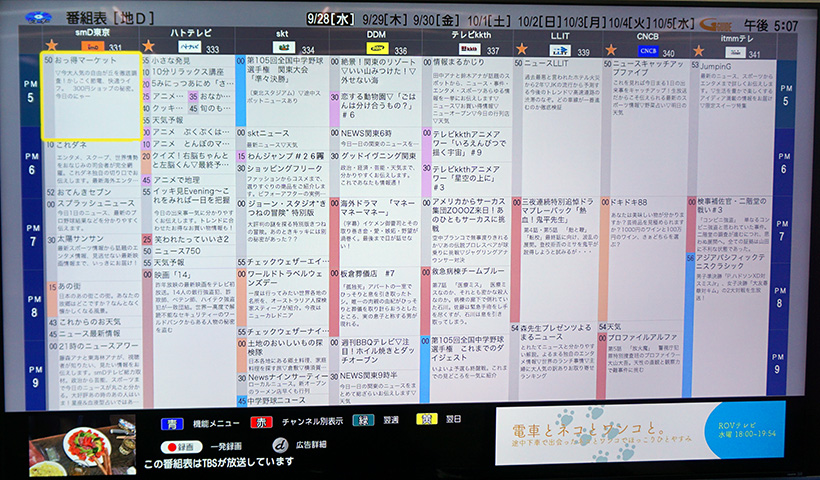Switch to the 10/1[土] date tab
The height and width of the screenshot is (480, 820).
(x=489, y=21)
